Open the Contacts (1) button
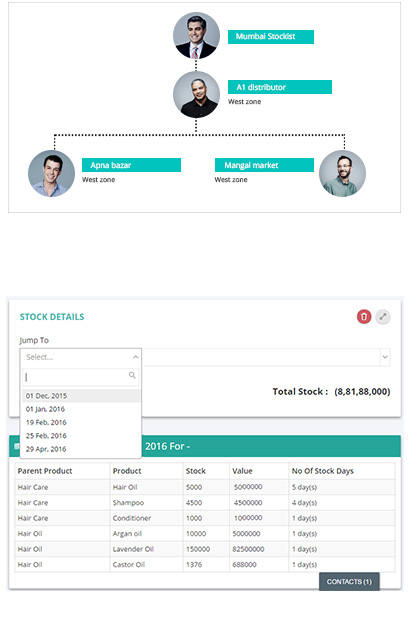Screen dimensions: 410x619 (349, 581)
